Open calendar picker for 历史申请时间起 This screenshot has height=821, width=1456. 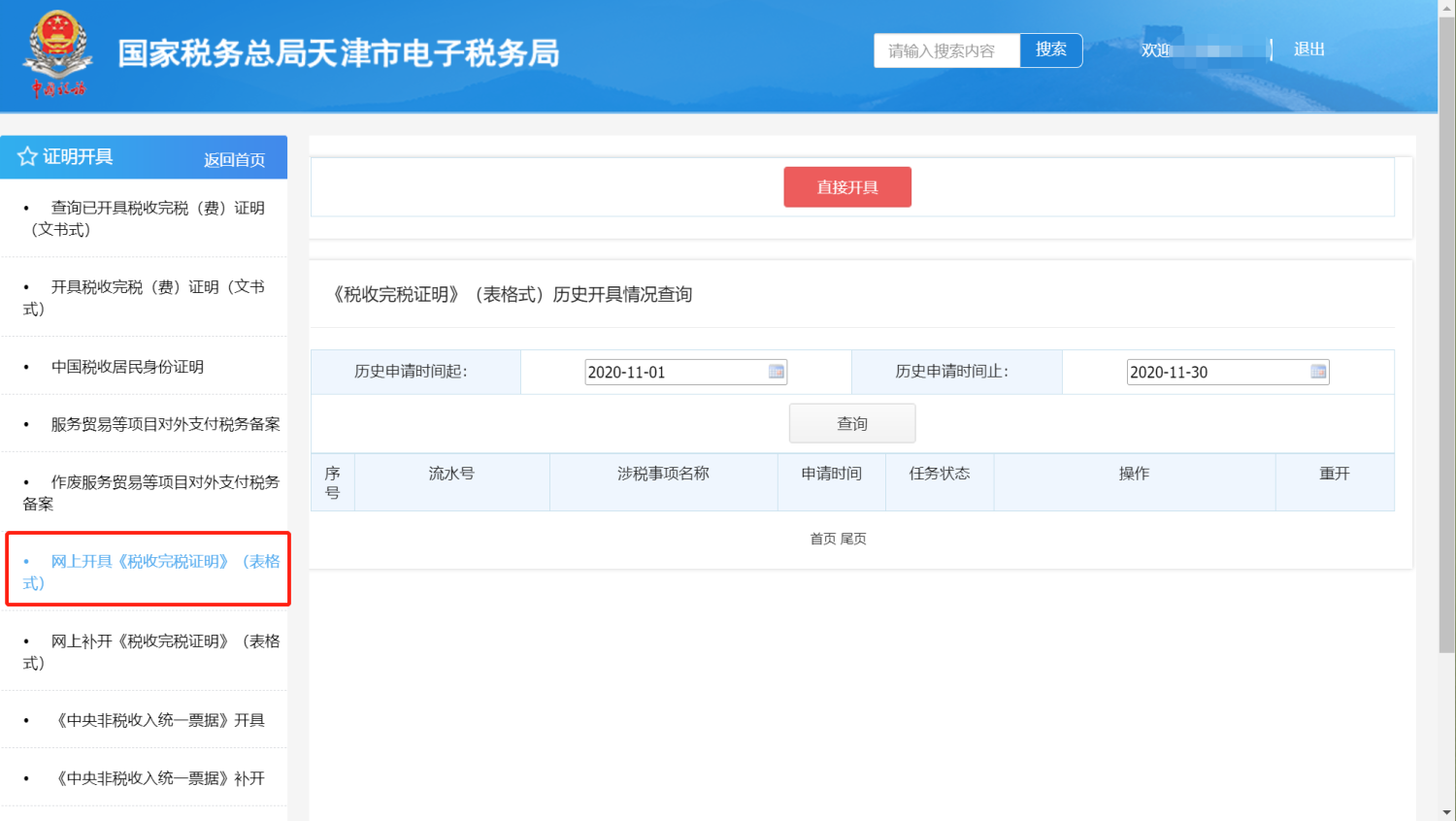pos(777,372)
